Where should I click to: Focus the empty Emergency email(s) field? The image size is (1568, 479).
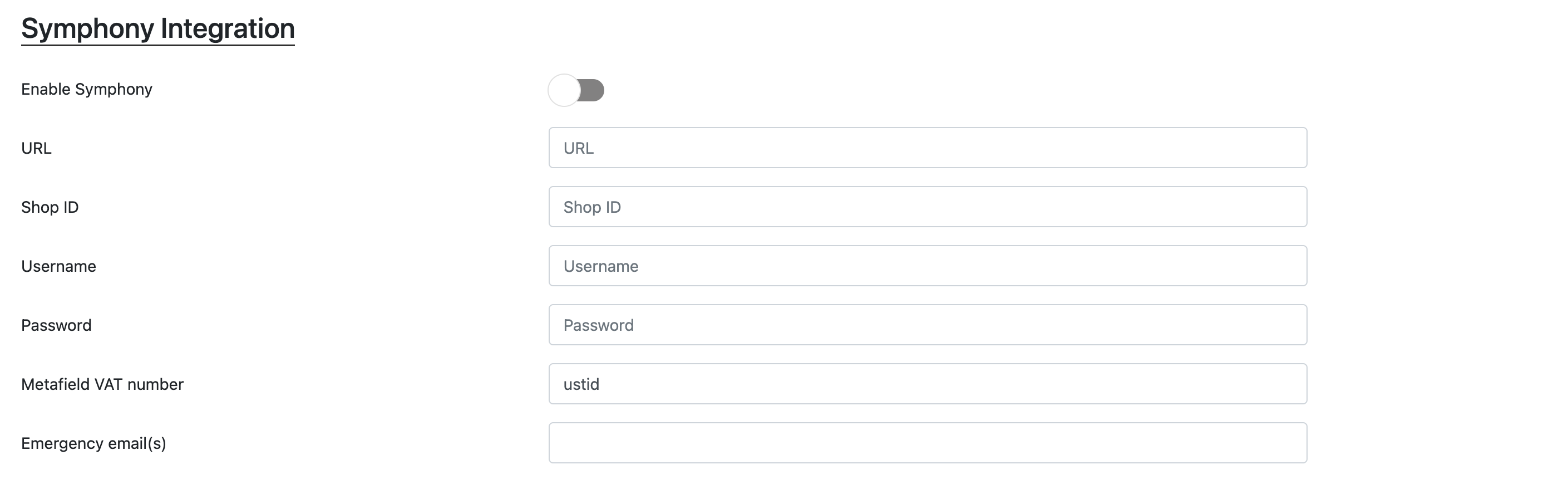(x=927, y=443)
